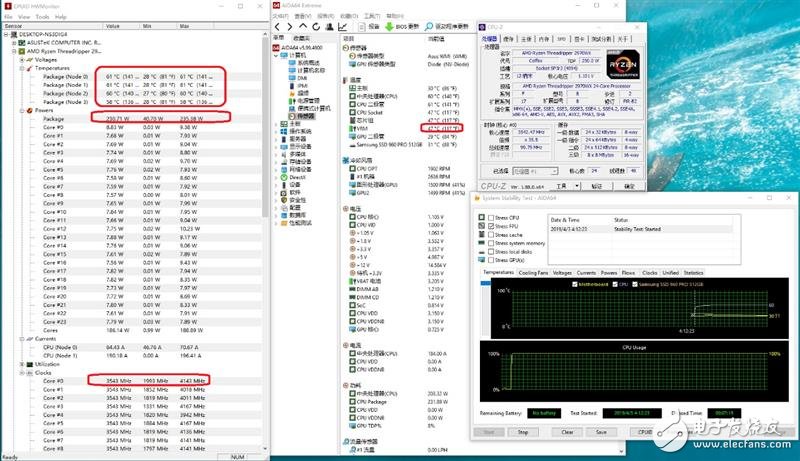Go forward in AIDA64 navigation toolbar
This screenshot has height=461, width=800.
290,27
